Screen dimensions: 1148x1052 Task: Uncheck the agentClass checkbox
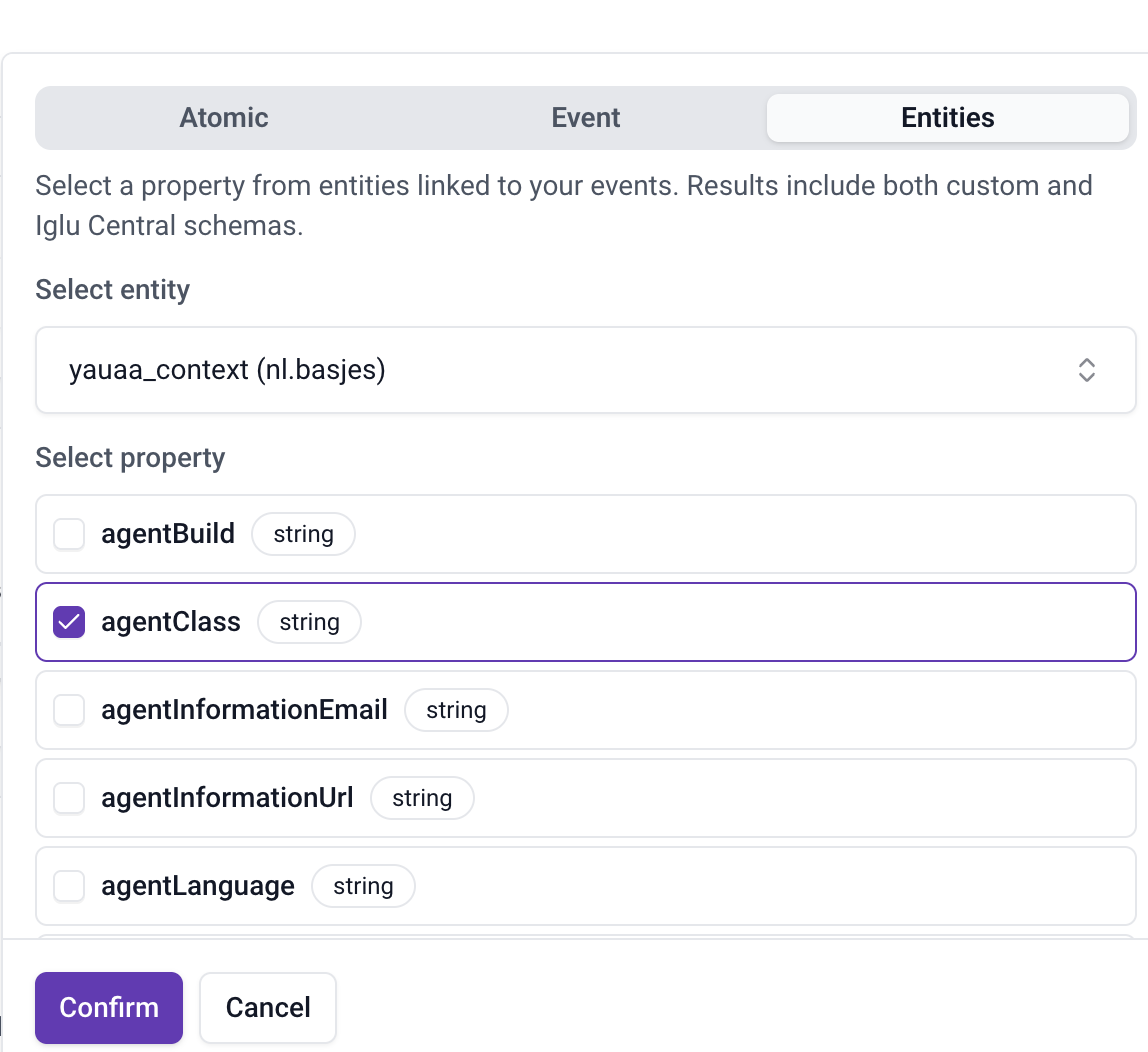pyautogui.click(x=69, y=622)
